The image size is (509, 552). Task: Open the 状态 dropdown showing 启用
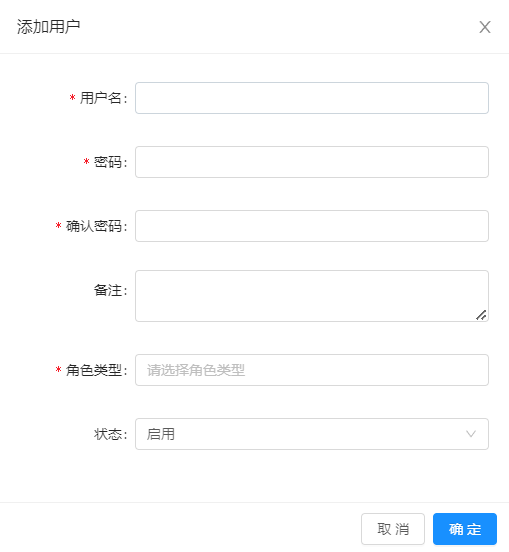(x=312, y=434)
